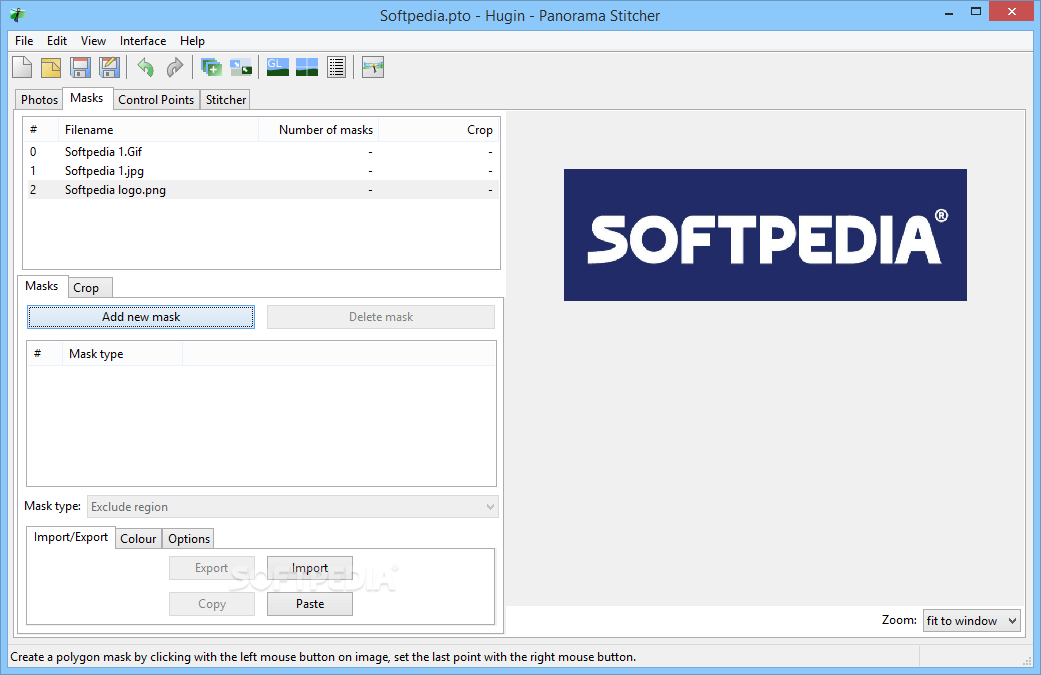Select the lower Masks sub-tab
Viewport: 1041px width, 675px height.
(42, 286)
